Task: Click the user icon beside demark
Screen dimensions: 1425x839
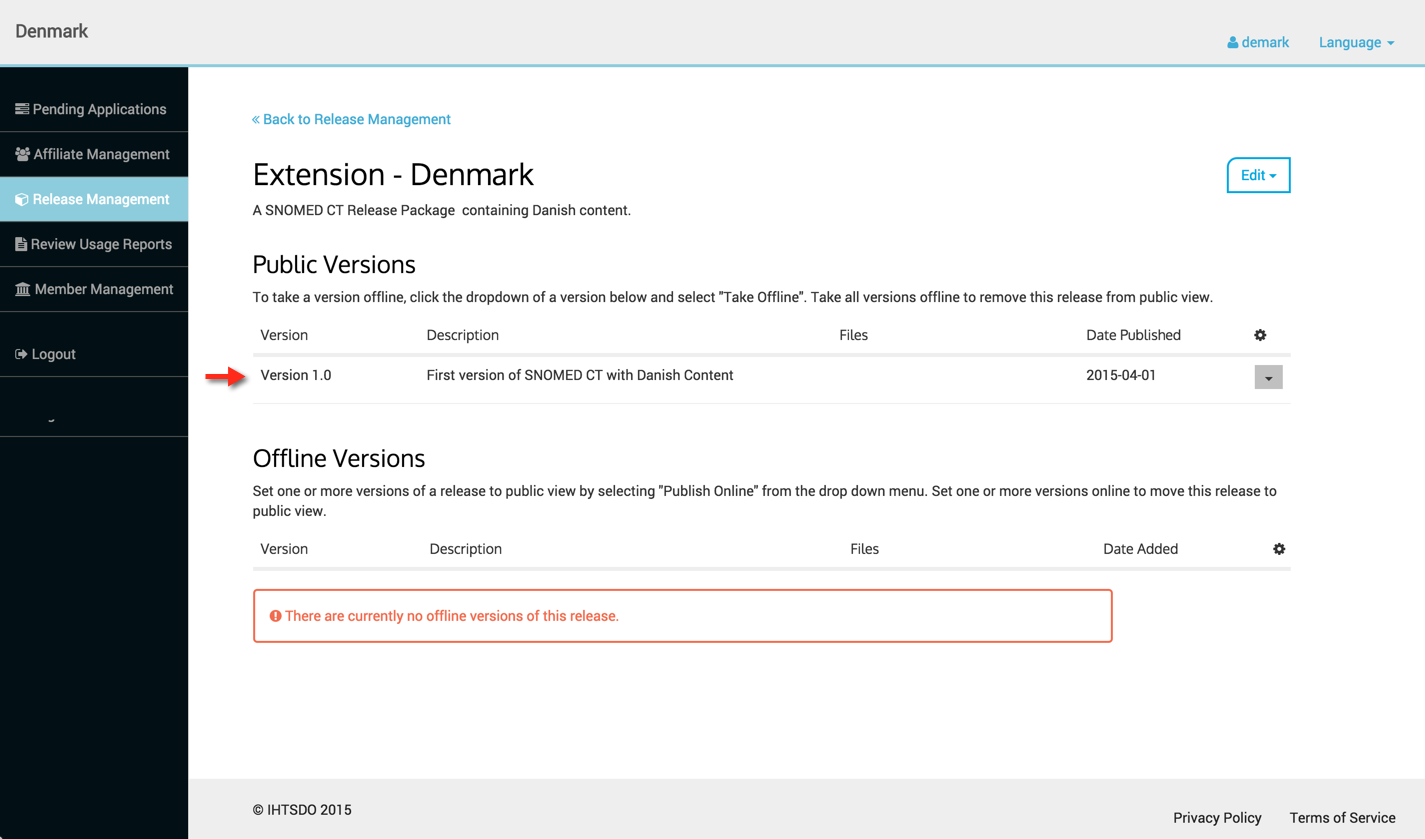Action: [1233, 43]
